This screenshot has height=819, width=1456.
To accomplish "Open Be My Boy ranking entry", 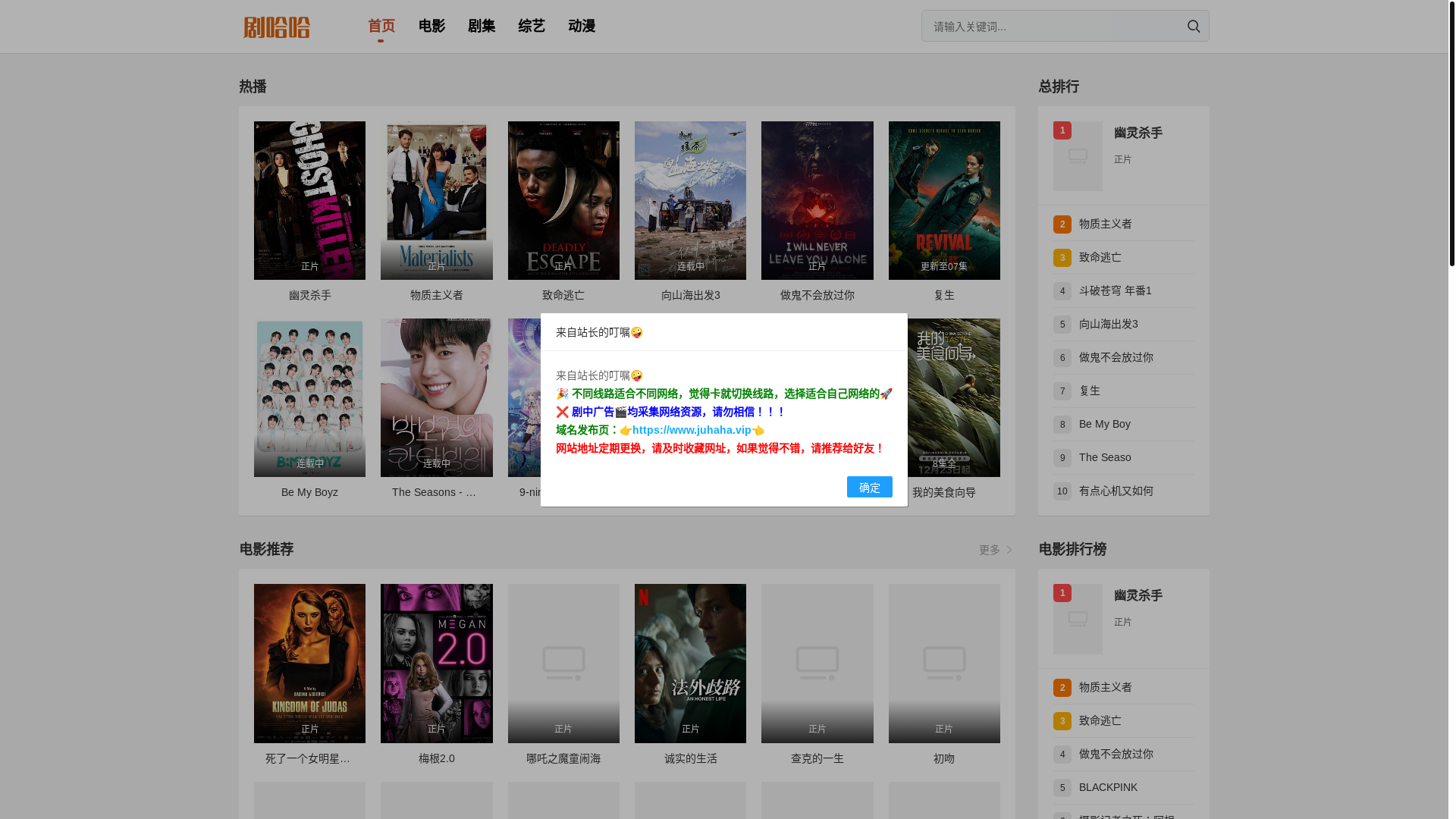I will click(1104, 424).
